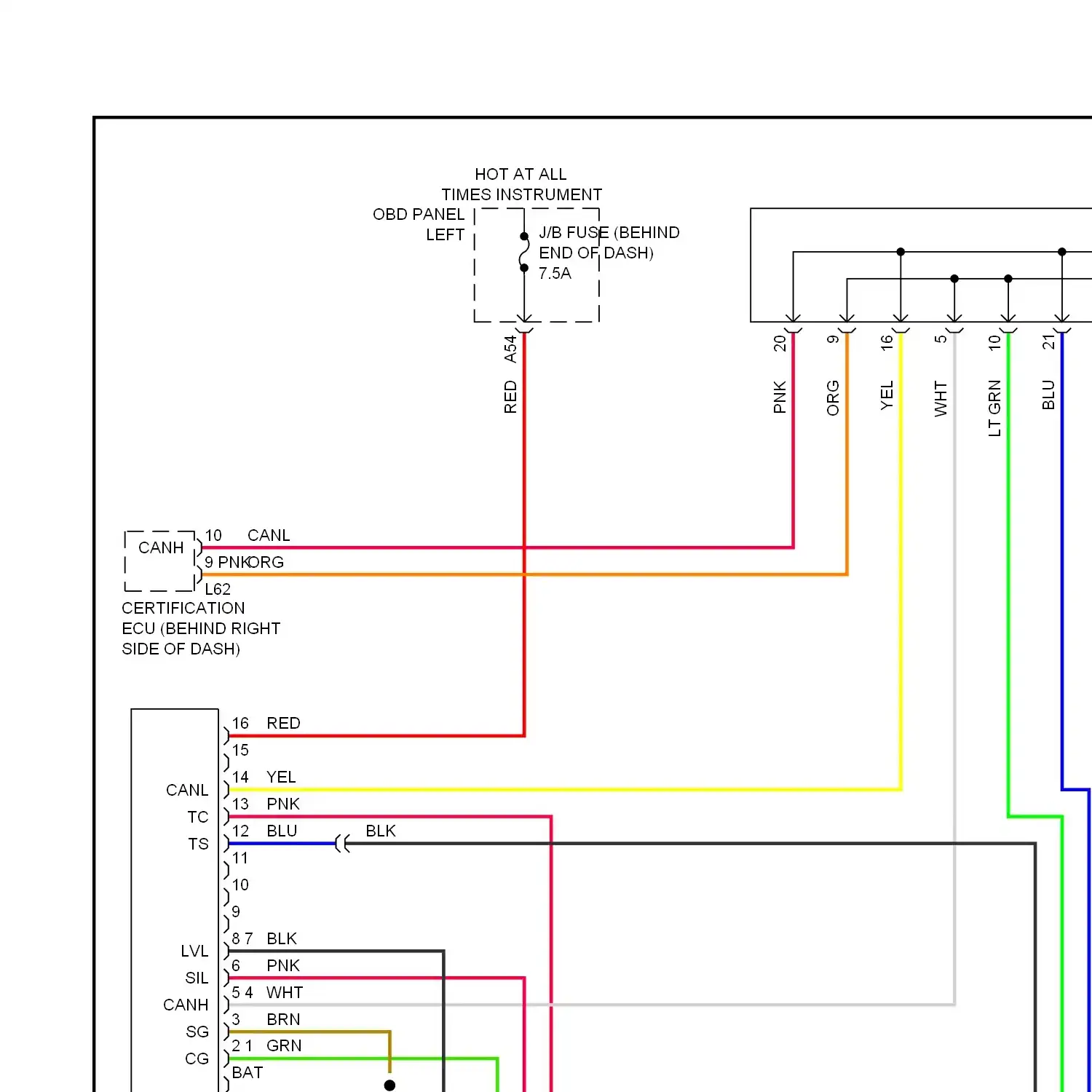The width and height of the screenshot is (1092, 1092).
Task: Click the "OBD PANEL" label
Action: click(419, 214)
